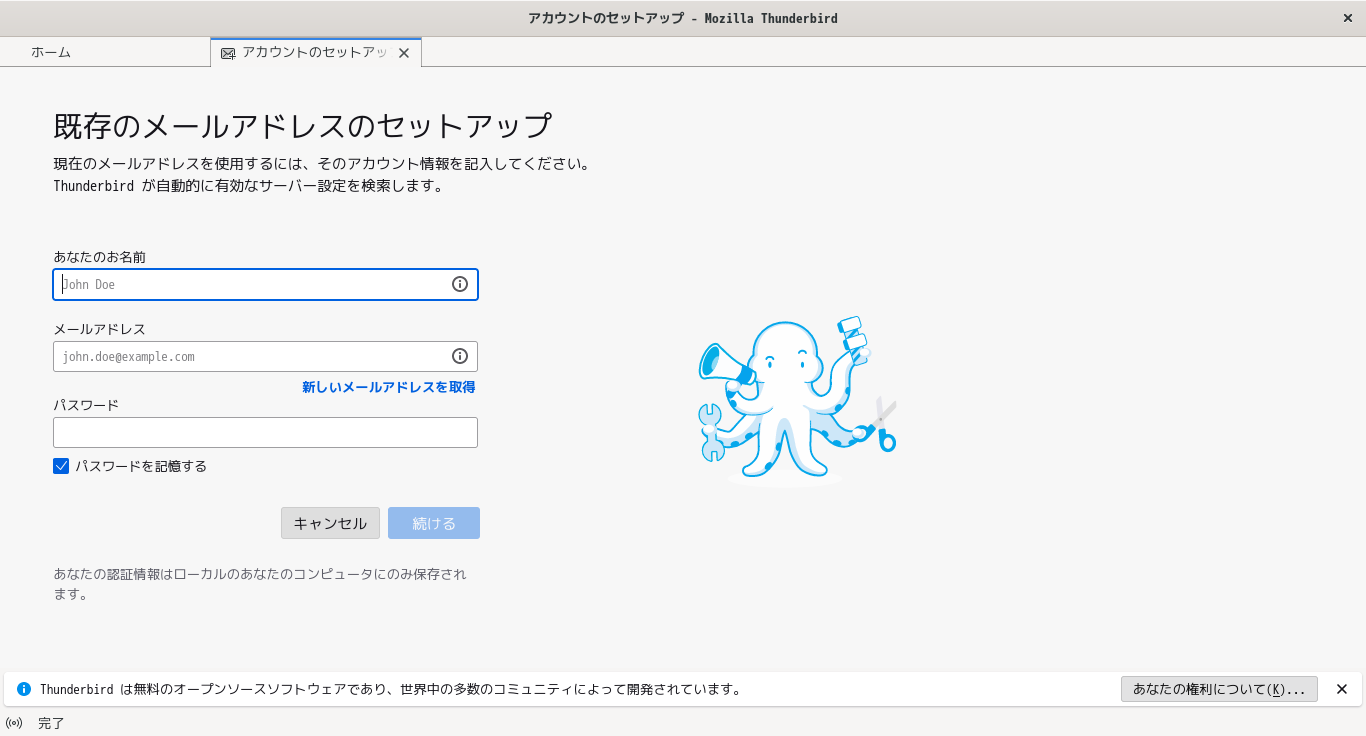The width and height of the screenshot is (1366, 736).
Task: Switch to the ホーム tab
Action: tap(105, 52)
